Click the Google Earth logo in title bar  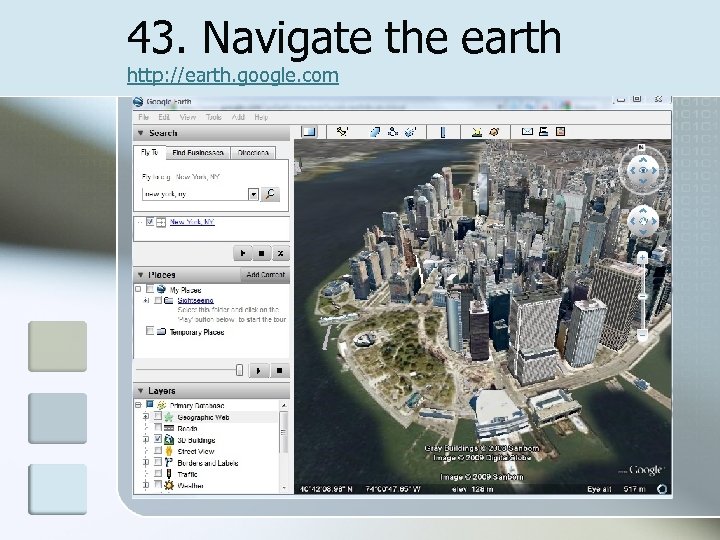tap(138, 101)
